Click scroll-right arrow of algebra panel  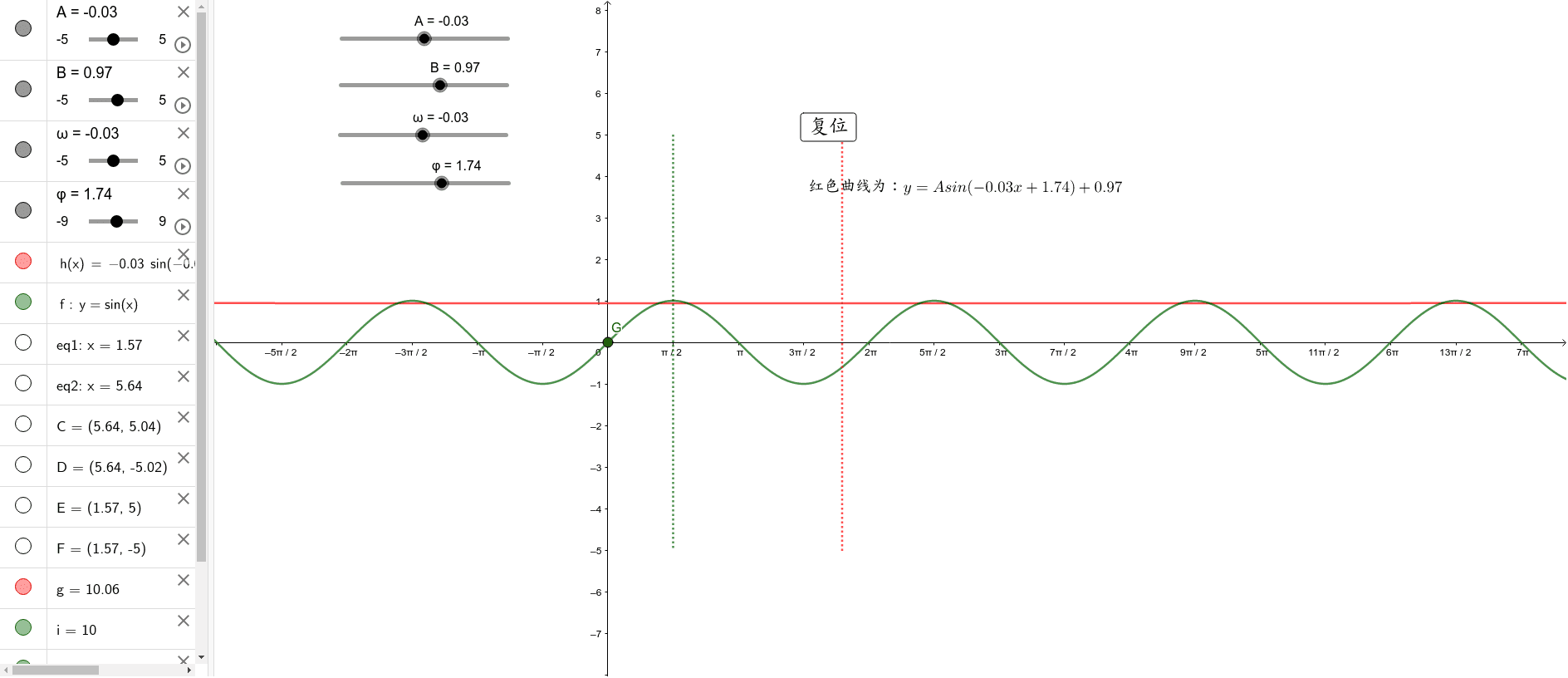coord(189,670)
